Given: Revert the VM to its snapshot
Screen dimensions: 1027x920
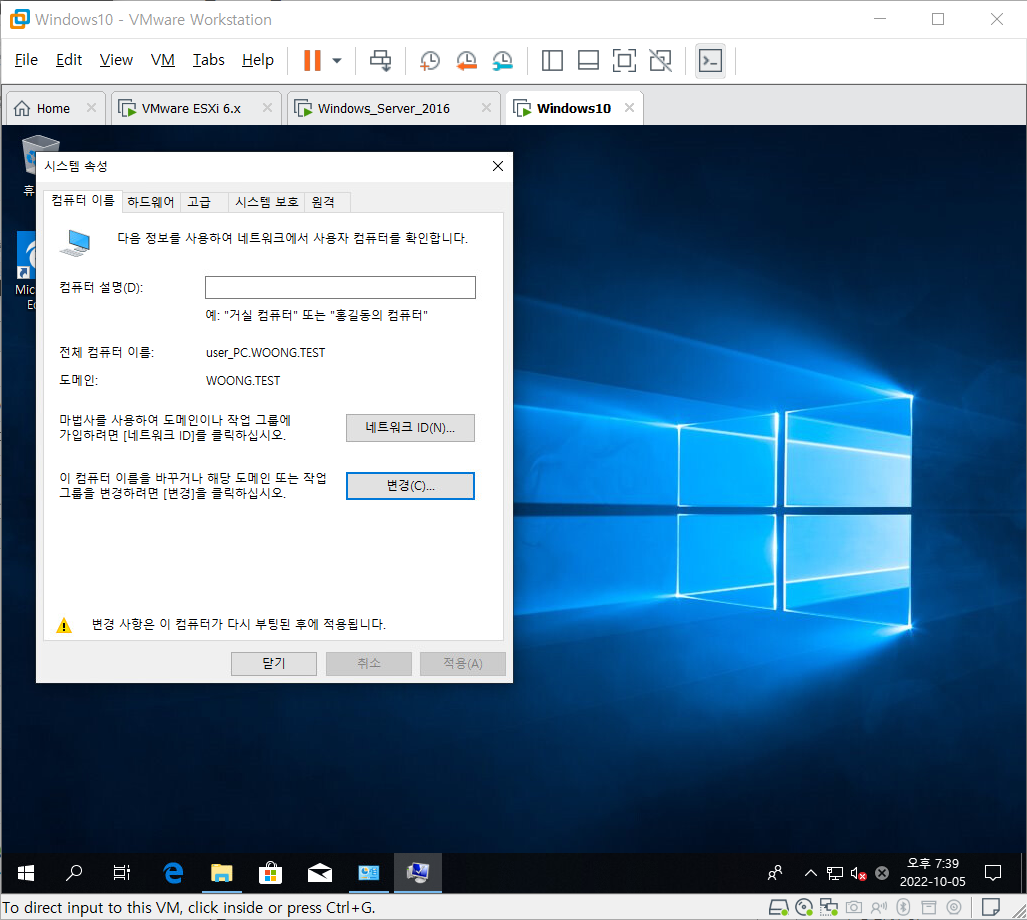Looking at the screenshot, I should (x=466, y=60).
